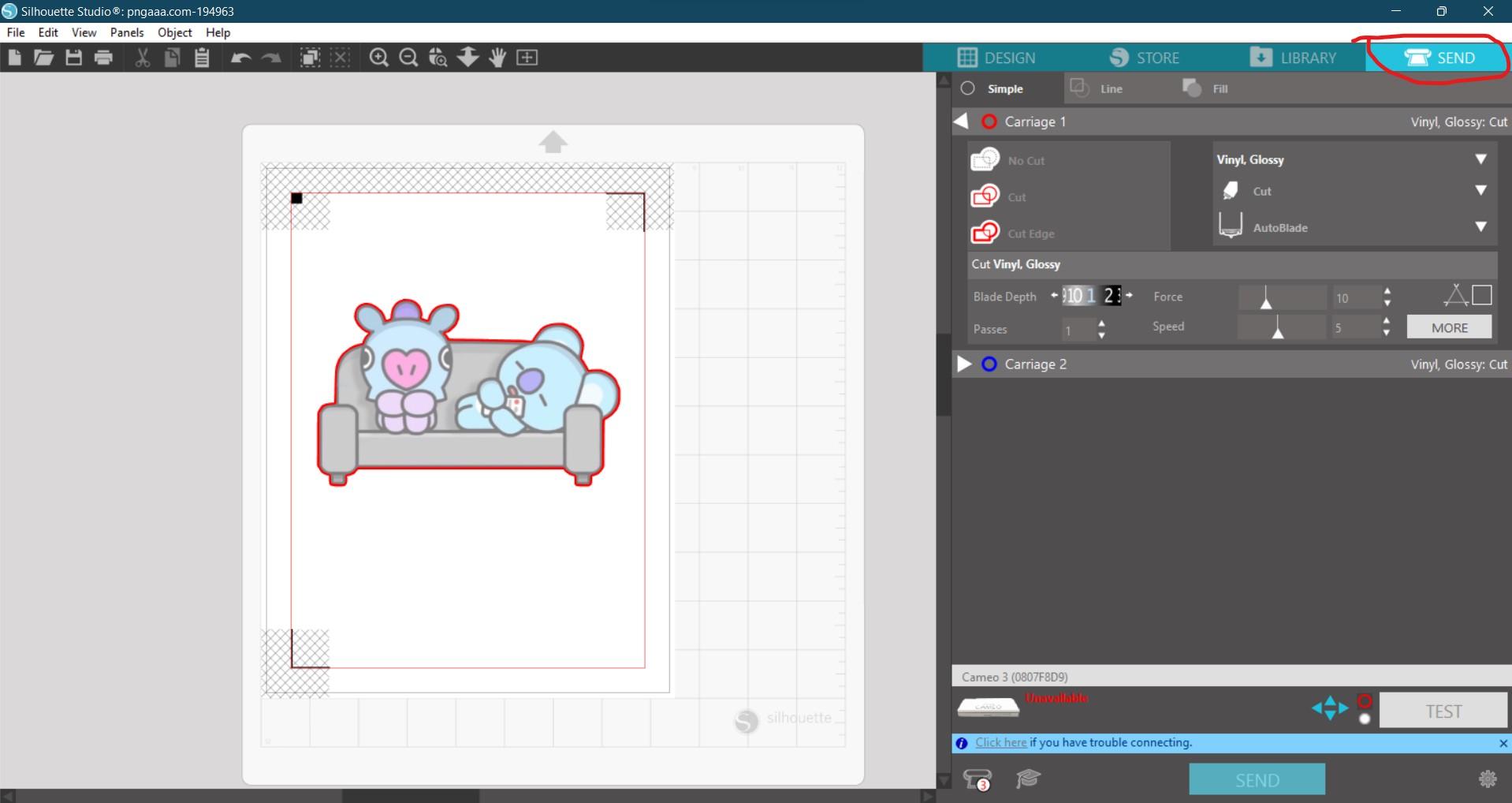Choose No Cut option
Image resolution: width=1512 pixels, height=803 pixels.
click(1008, 160)
